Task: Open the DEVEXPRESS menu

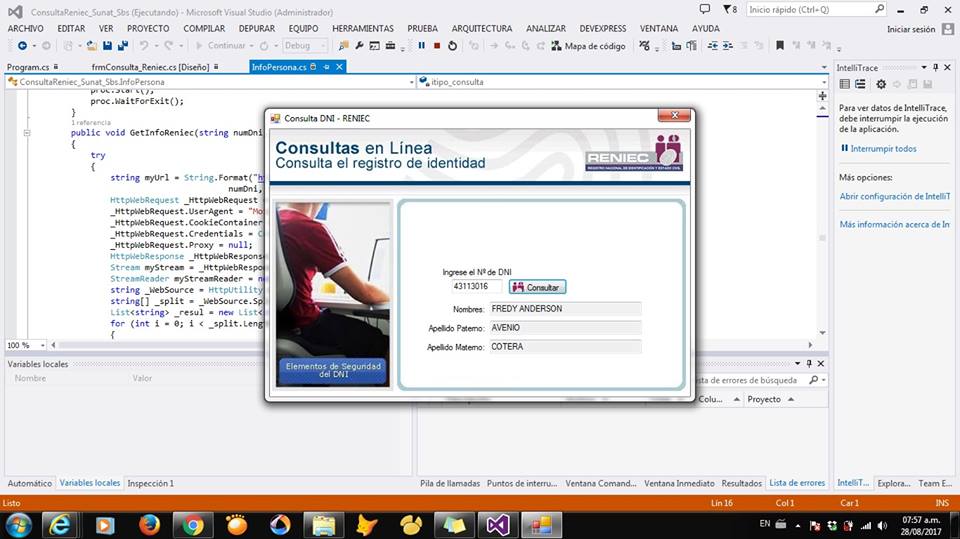Action: pyautogui.click(x=603, y=28)
